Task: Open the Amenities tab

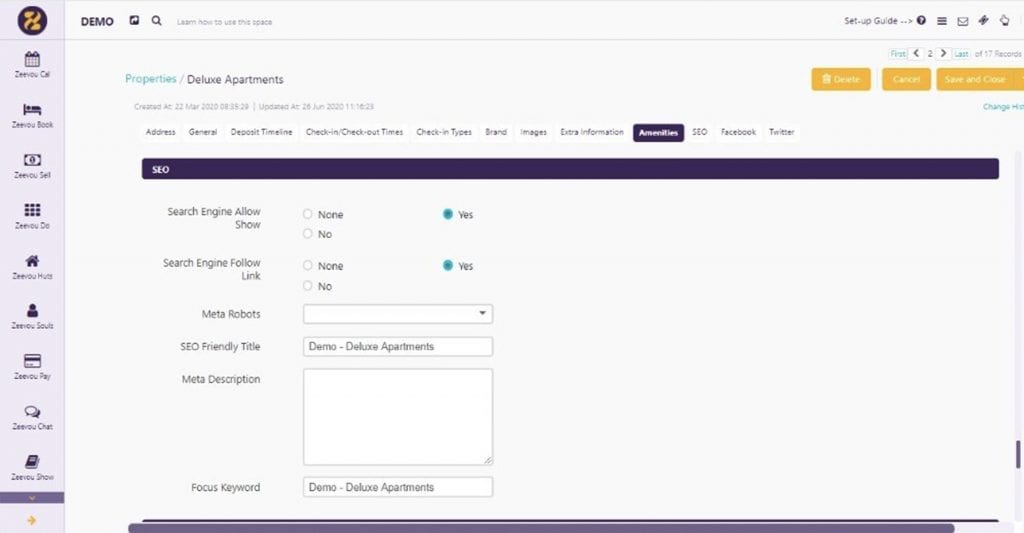Action: coord(658,133)
